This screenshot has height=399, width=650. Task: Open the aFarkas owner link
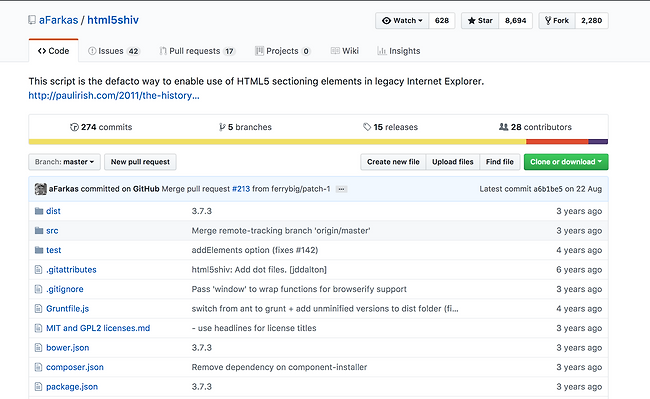tap(58, 20)
